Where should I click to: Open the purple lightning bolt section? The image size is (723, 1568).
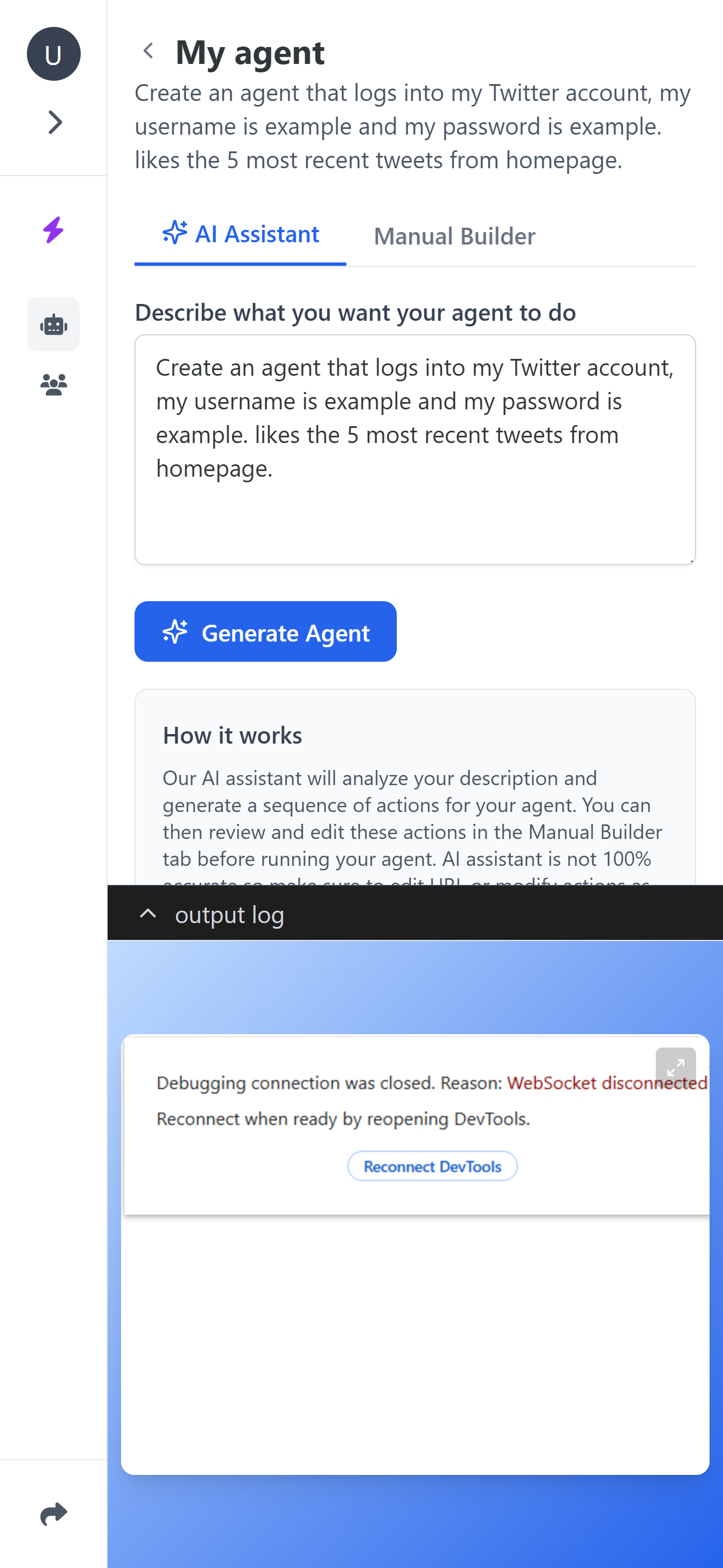coord(54,230)
